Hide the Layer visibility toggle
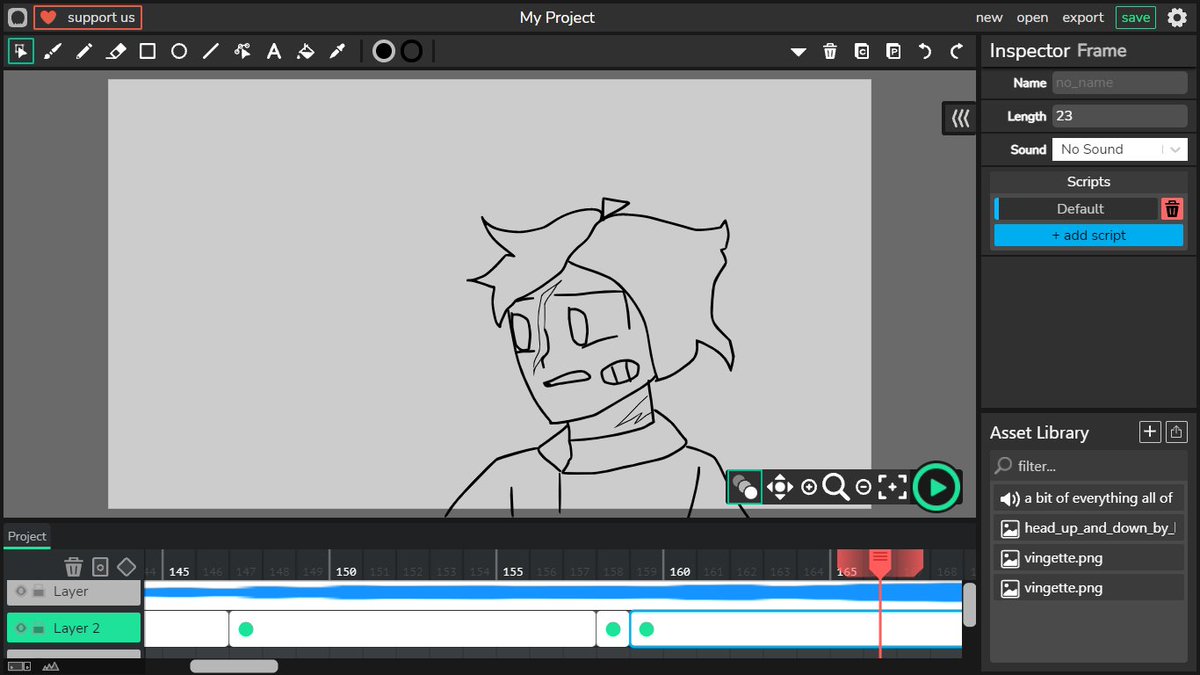1200x675 pixels. [x=21, y=592]
